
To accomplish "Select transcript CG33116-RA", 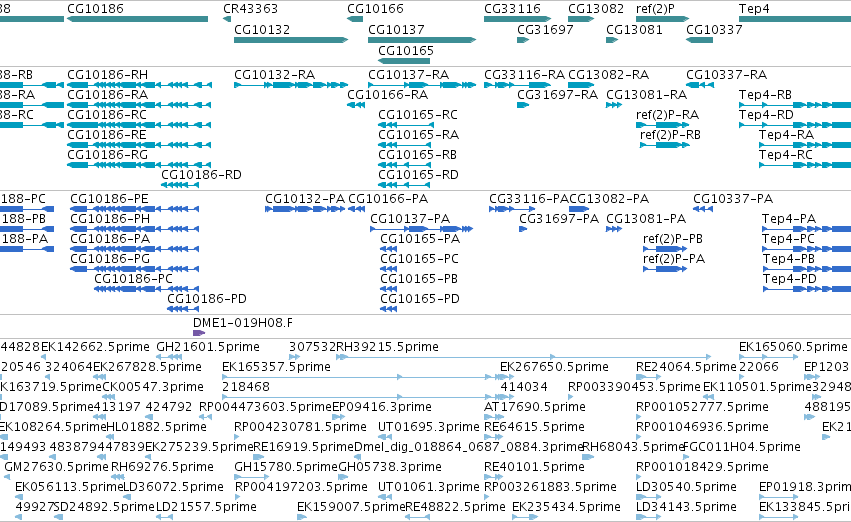I will (x=517, y=85).
